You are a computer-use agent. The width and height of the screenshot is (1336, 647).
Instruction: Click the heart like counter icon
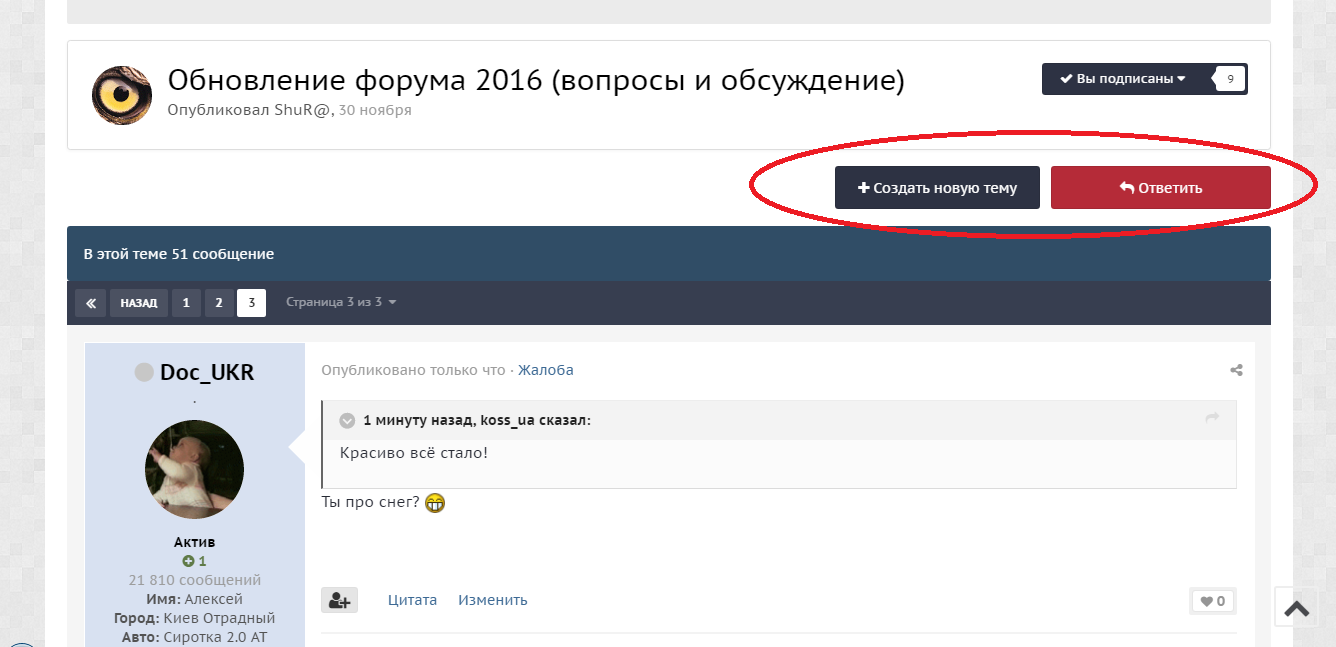tap(1213, 601)
